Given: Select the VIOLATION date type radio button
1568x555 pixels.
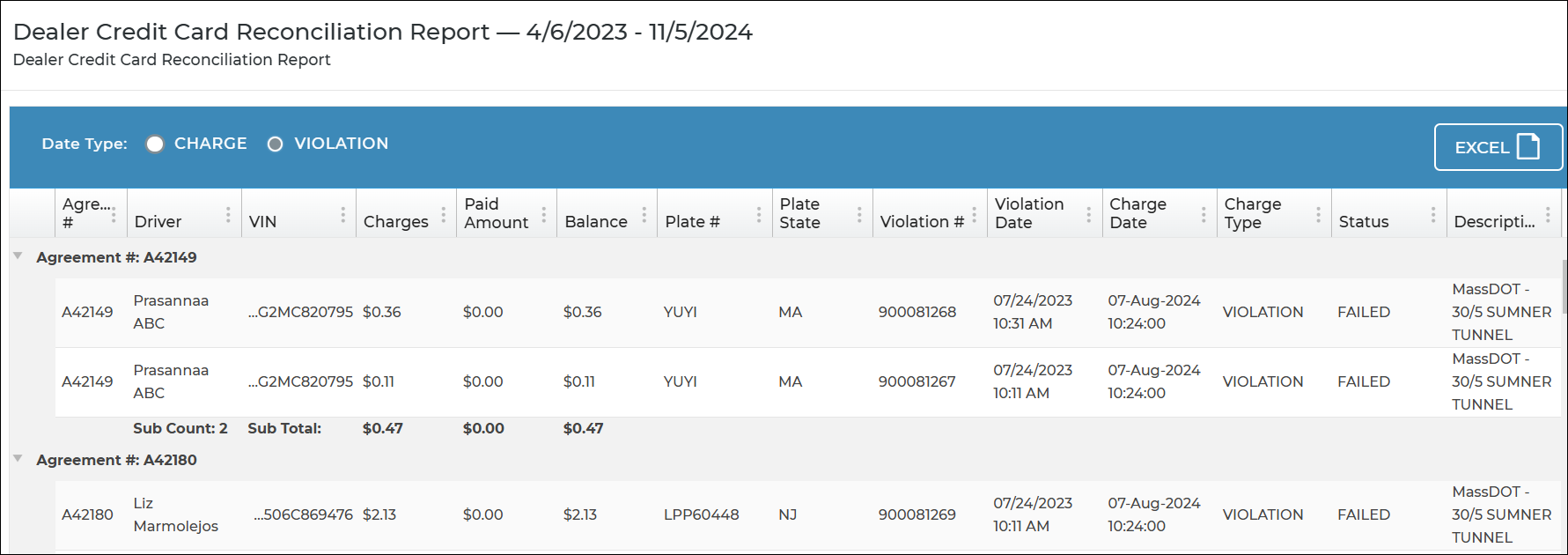Looking at the screenshot, I should (276, 144).
